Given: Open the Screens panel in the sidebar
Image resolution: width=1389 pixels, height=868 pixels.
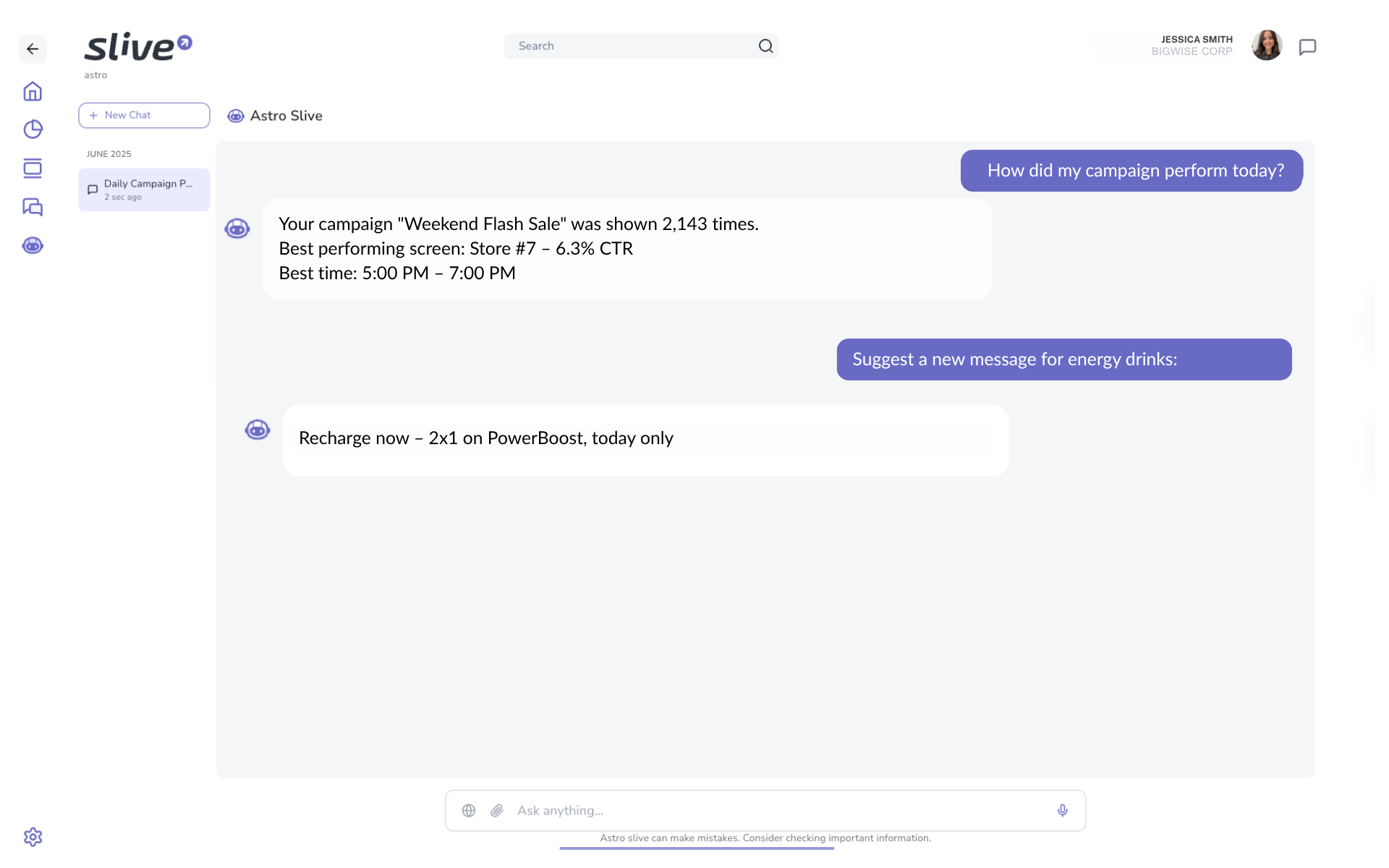Looking at the screenshot, I should coord(33,169).
